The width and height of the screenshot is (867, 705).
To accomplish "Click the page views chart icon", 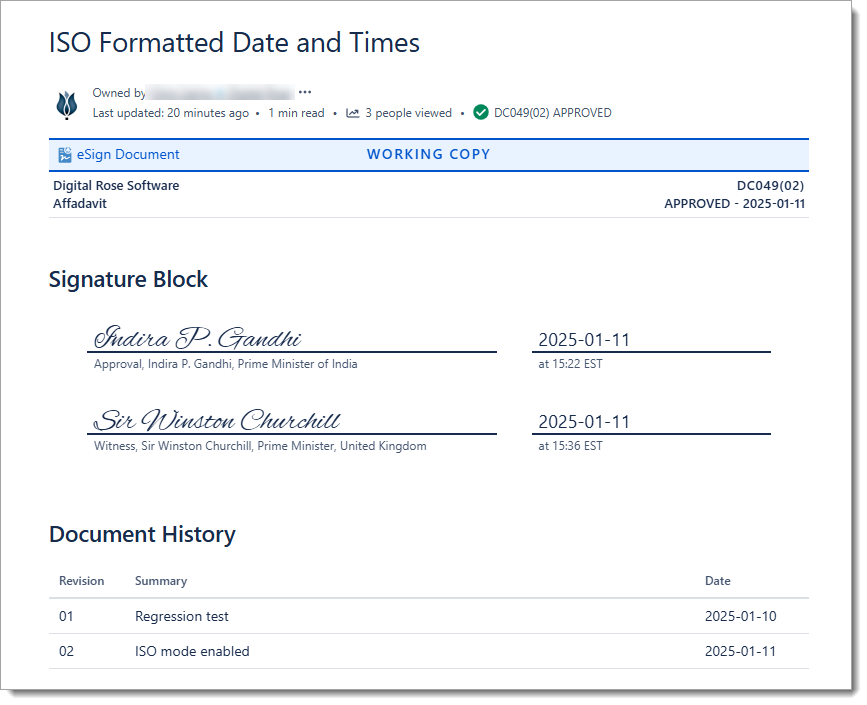I will pyautogui.click(x=352, y=113).
